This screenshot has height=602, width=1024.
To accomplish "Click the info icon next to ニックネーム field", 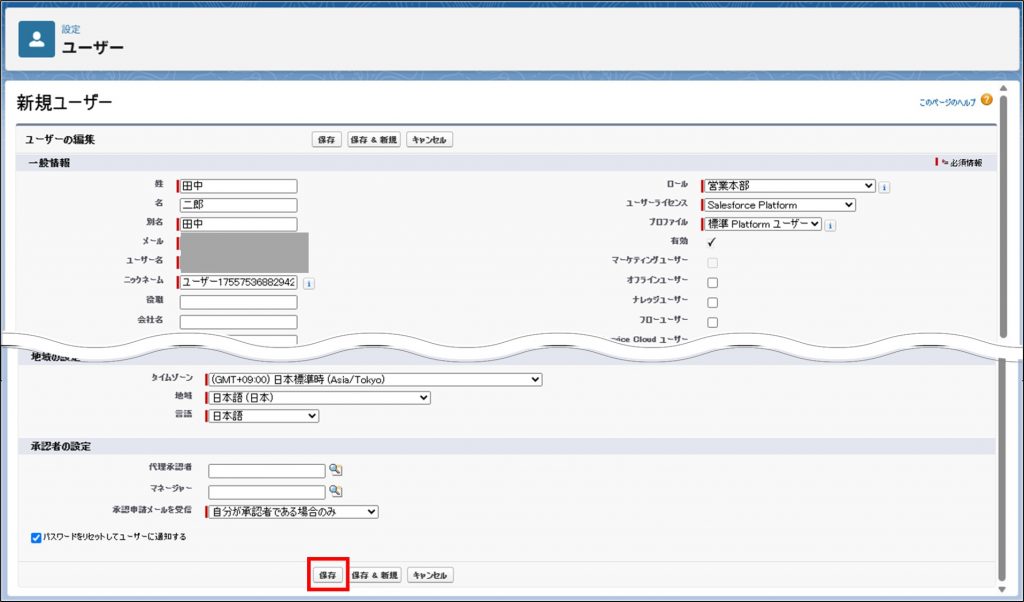I will tap(308, 283).
